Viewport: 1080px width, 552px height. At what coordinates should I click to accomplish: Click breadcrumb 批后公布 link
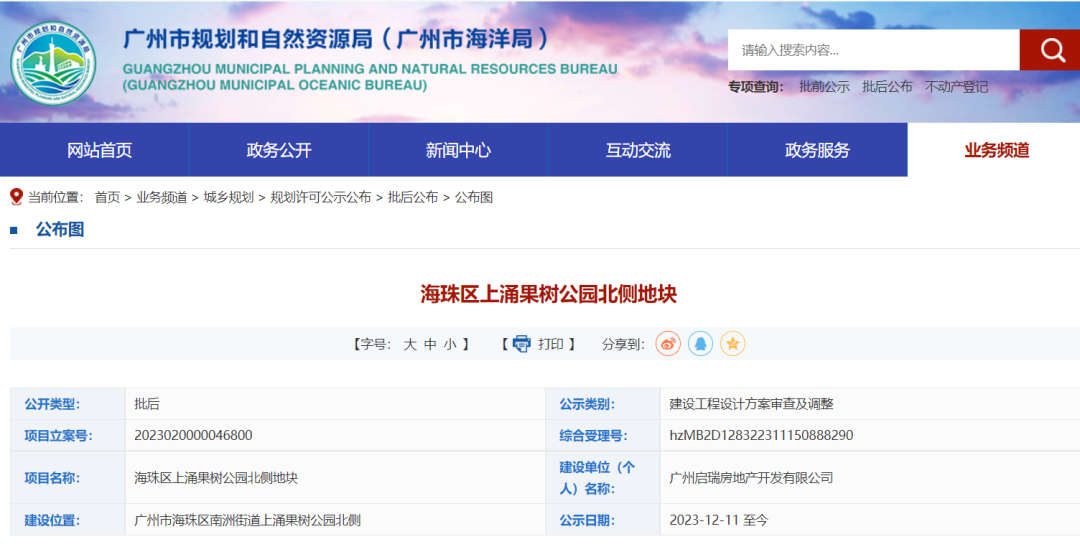coord(413,197)
